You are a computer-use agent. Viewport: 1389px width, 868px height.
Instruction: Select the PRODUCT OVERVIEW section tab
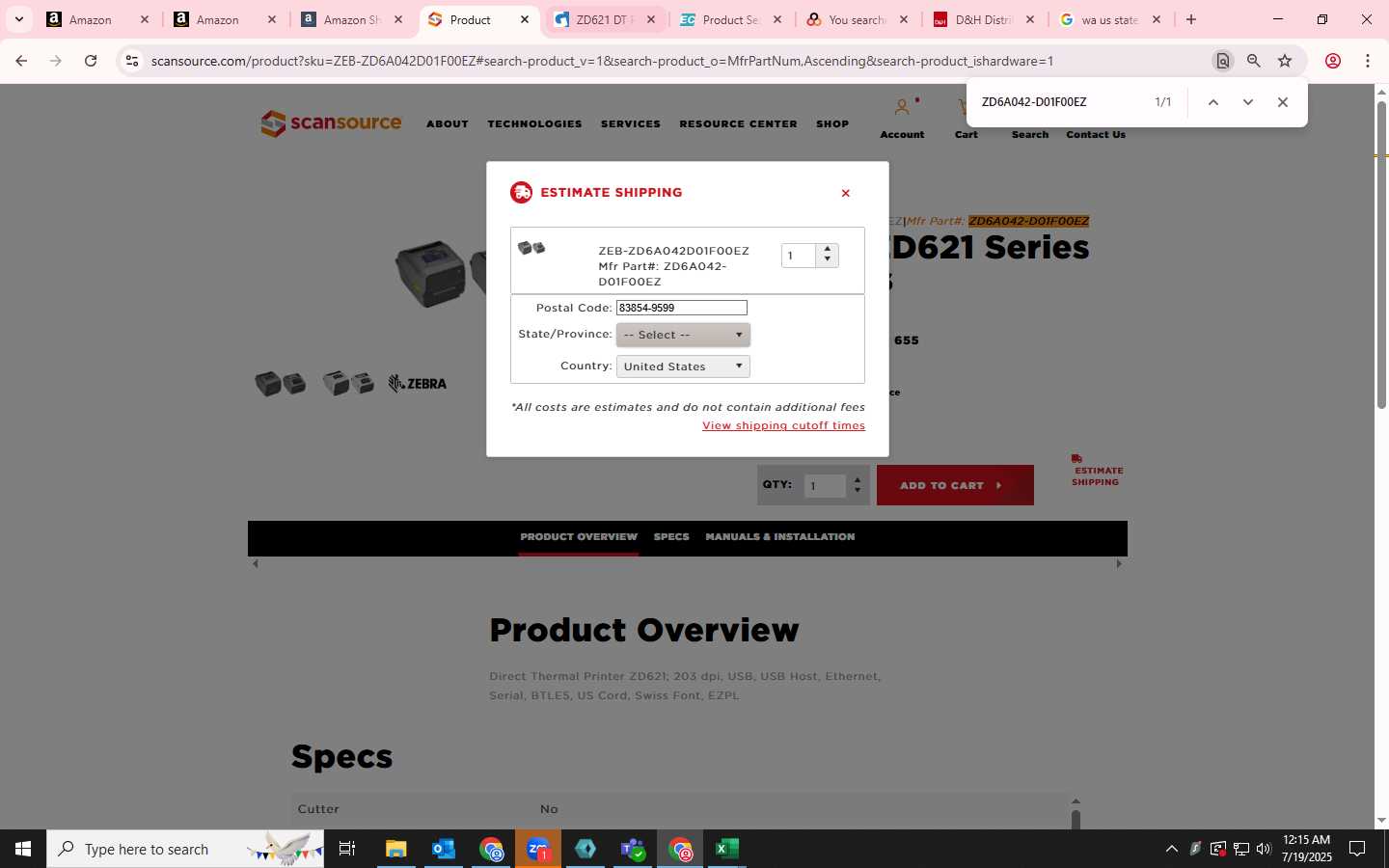579,537
